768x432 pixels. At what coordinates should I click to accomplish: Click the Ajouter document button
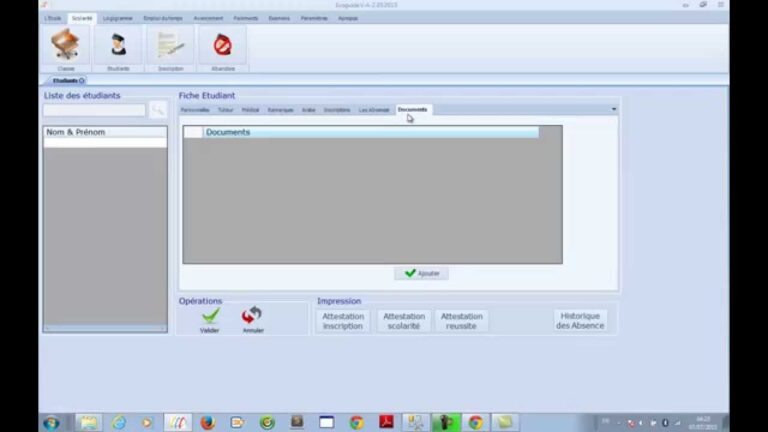[421, 273]
